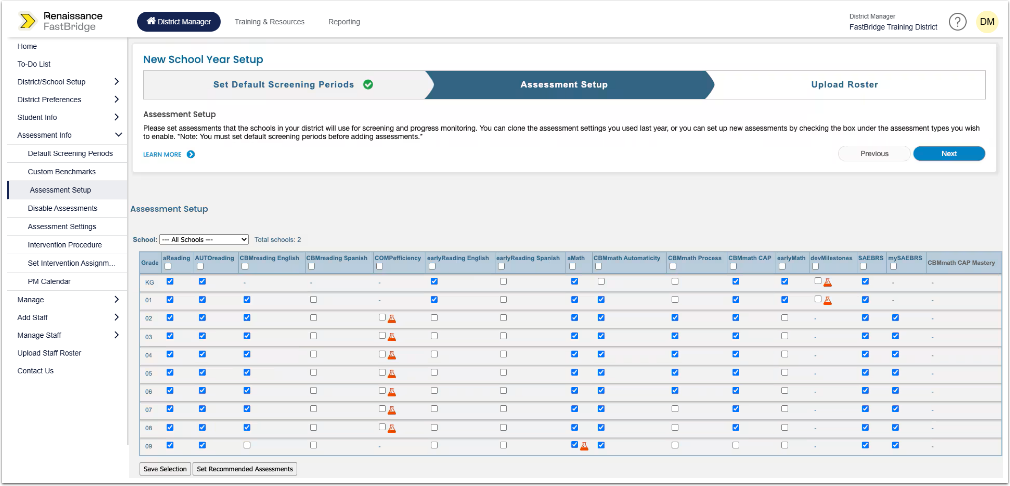Image resolution: width=1010 pixels, height=486 pixels.
Task: Click the FastBridge Training District label
Action: [x=893, y=27]
